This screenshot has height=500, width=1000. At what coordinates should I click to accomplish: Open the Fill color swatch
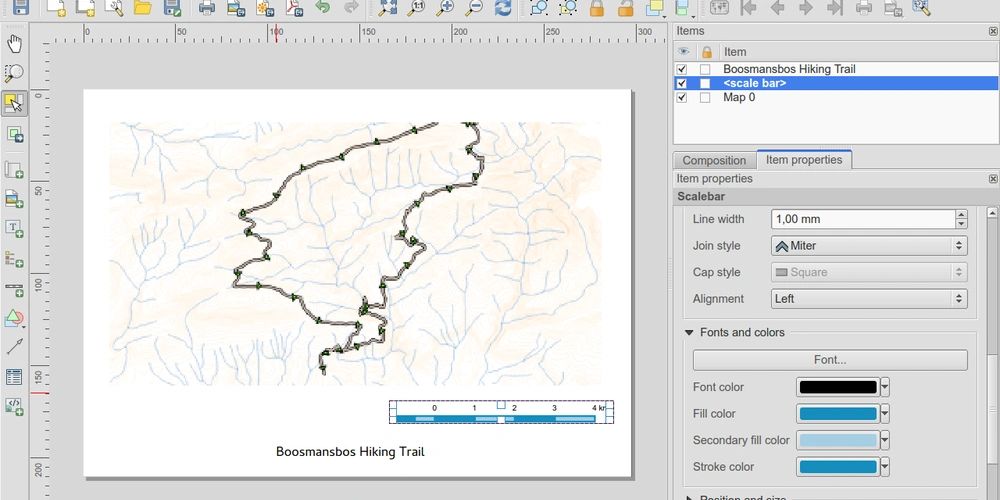[x=838, y=414]
